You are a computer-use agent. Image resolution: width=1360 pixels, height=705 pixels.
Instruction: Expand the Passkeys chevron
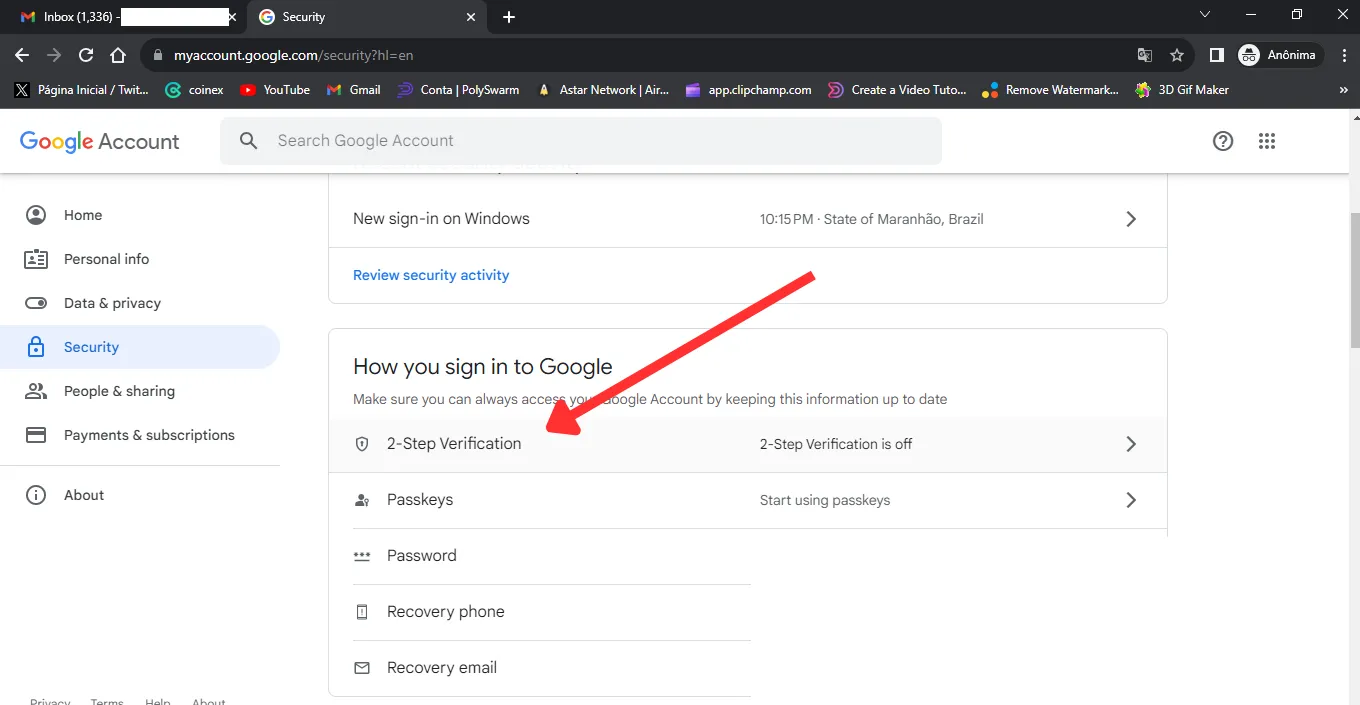1131,500
